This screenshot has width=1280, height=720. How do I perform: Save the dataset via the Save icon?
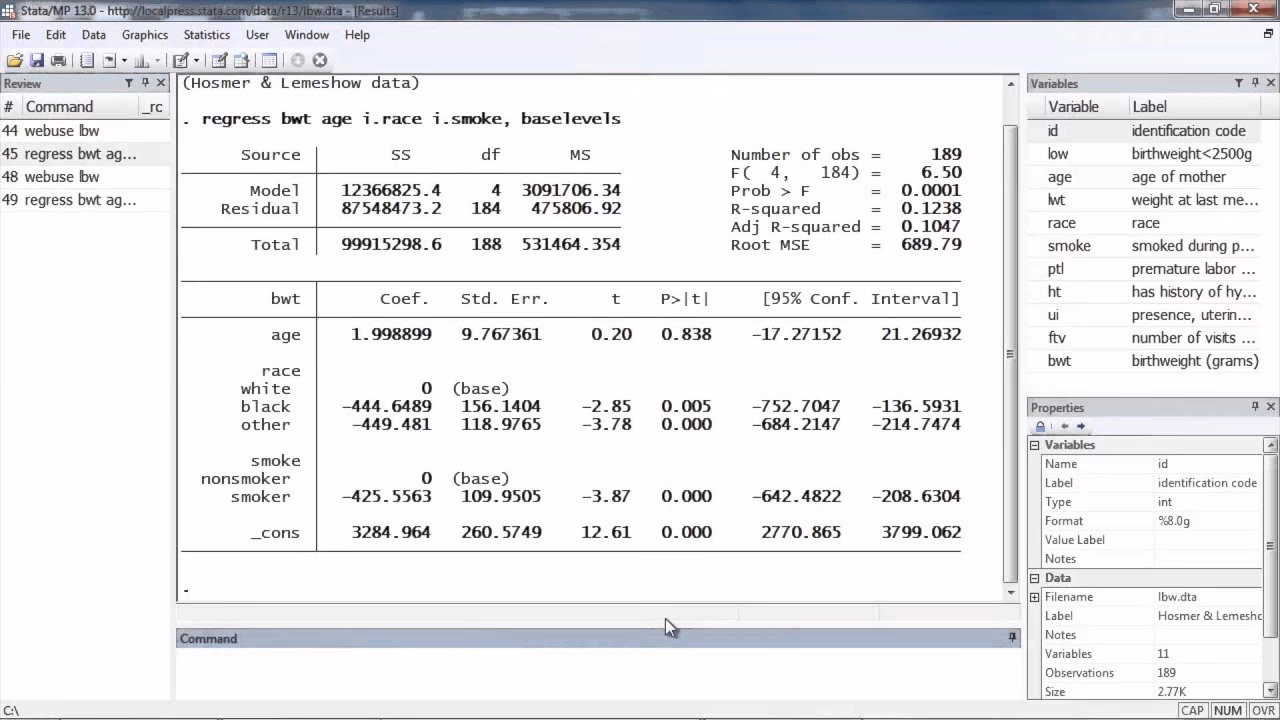click(x=37, y=60)
